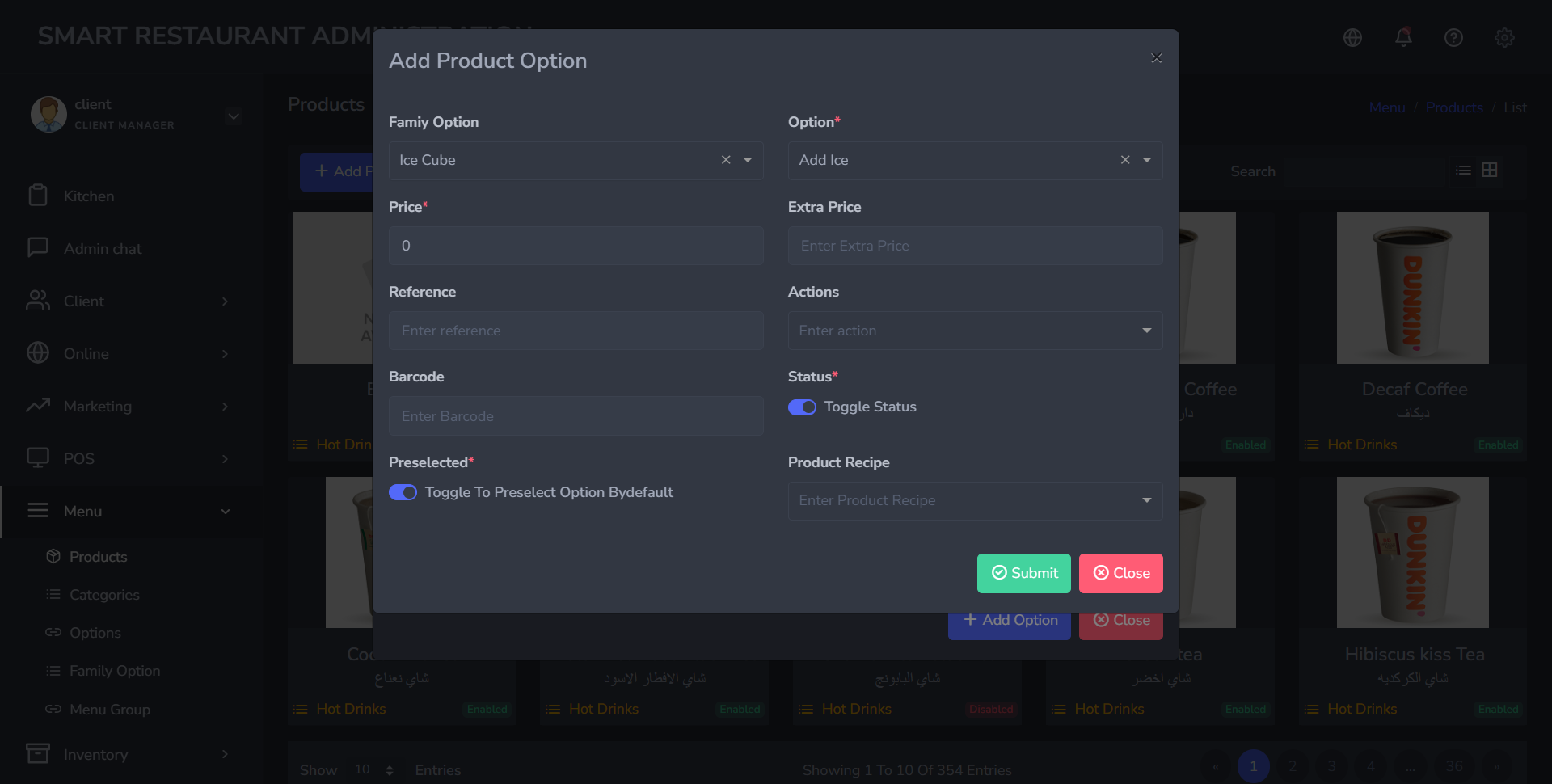The image size is (1552, 784).
Task: Go to pagination page 36
Action: point(1454,766)
